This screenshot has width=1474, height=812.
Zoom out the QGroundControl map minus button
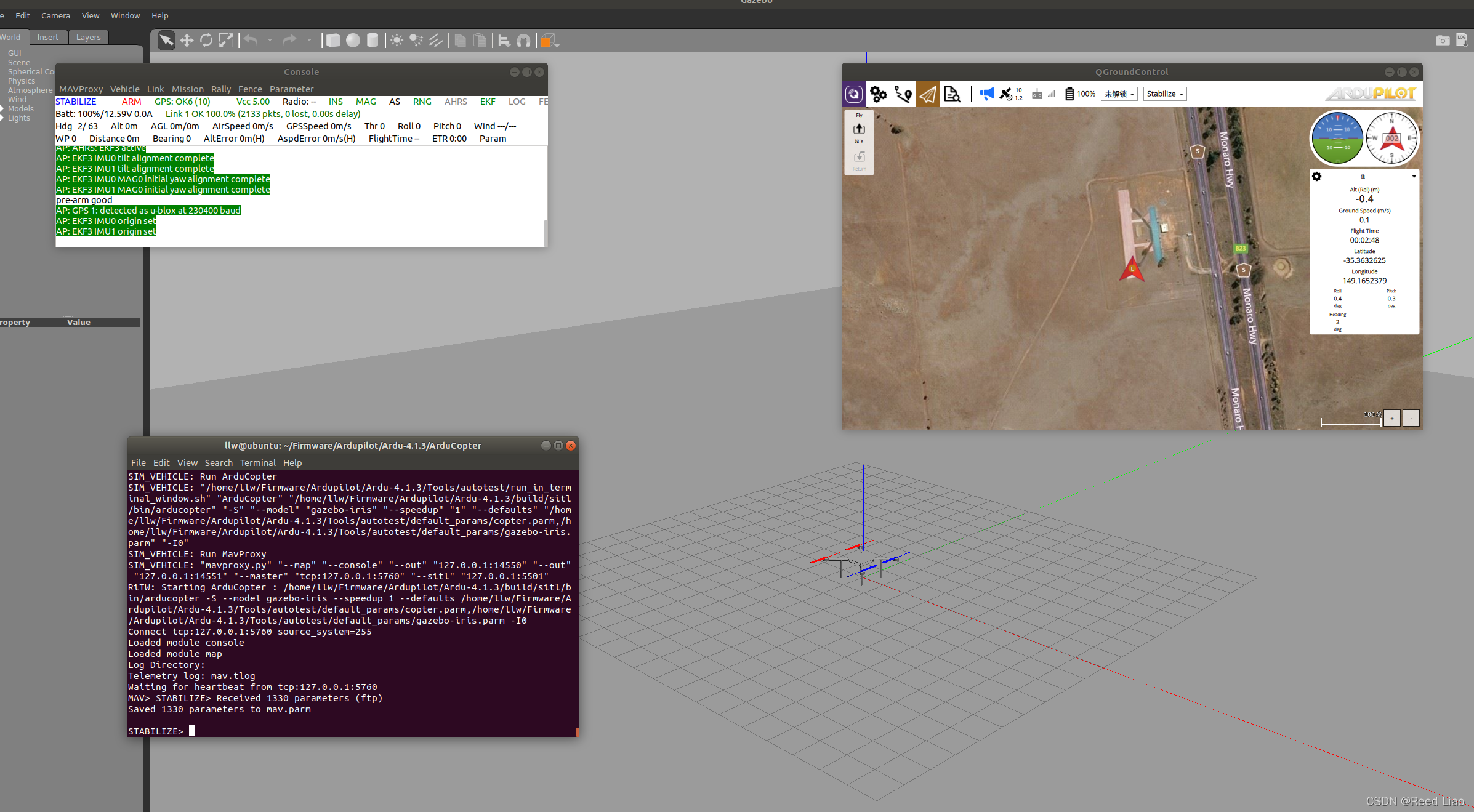(1411, 418)
